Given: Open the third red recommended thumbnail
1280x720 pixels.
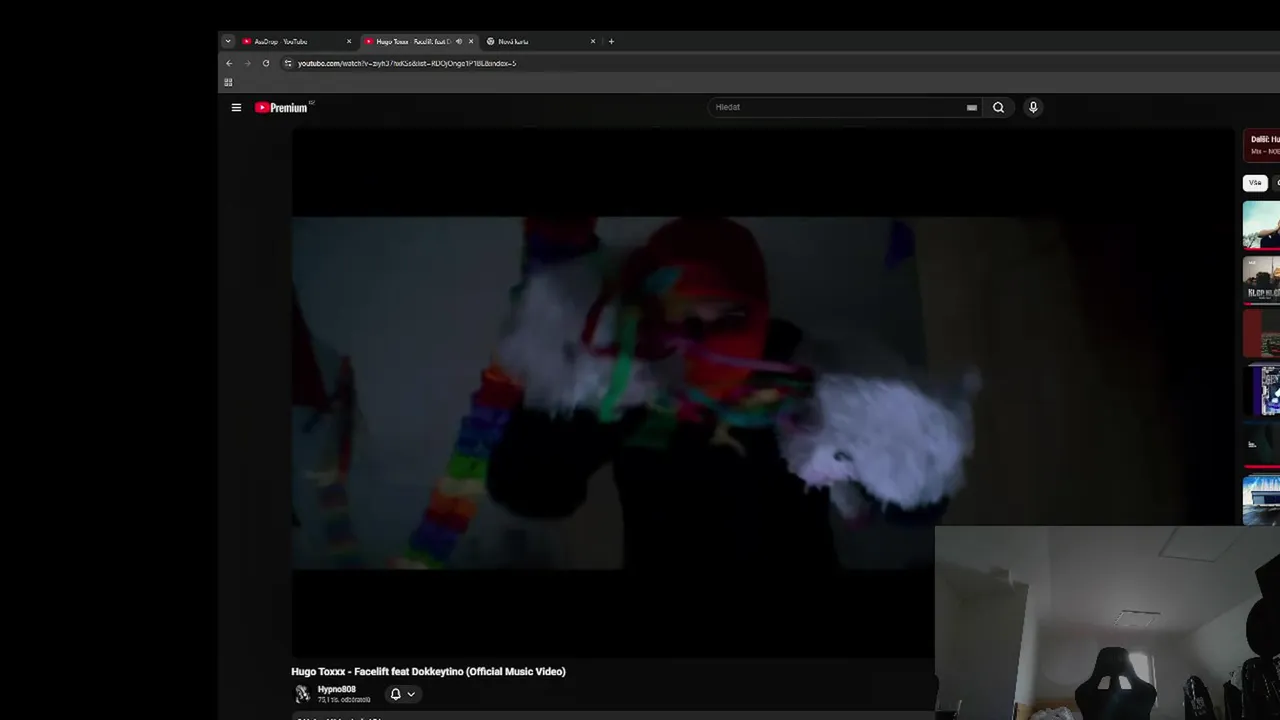Looking at the screenshot, I should (1261, 333).
